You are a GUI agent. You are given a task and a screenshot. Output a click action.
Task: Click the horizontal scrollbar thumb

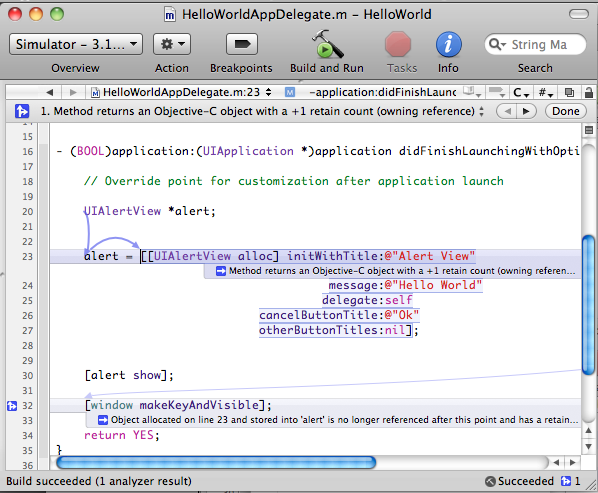tap(216, 462)
